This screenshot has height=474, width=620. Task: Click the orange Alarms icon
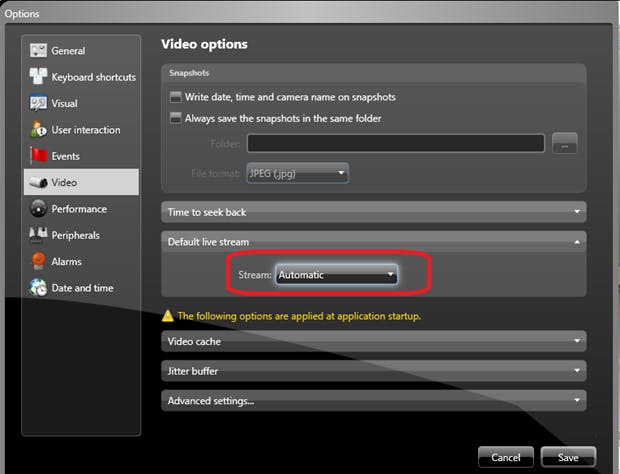(x=38, y=261)
